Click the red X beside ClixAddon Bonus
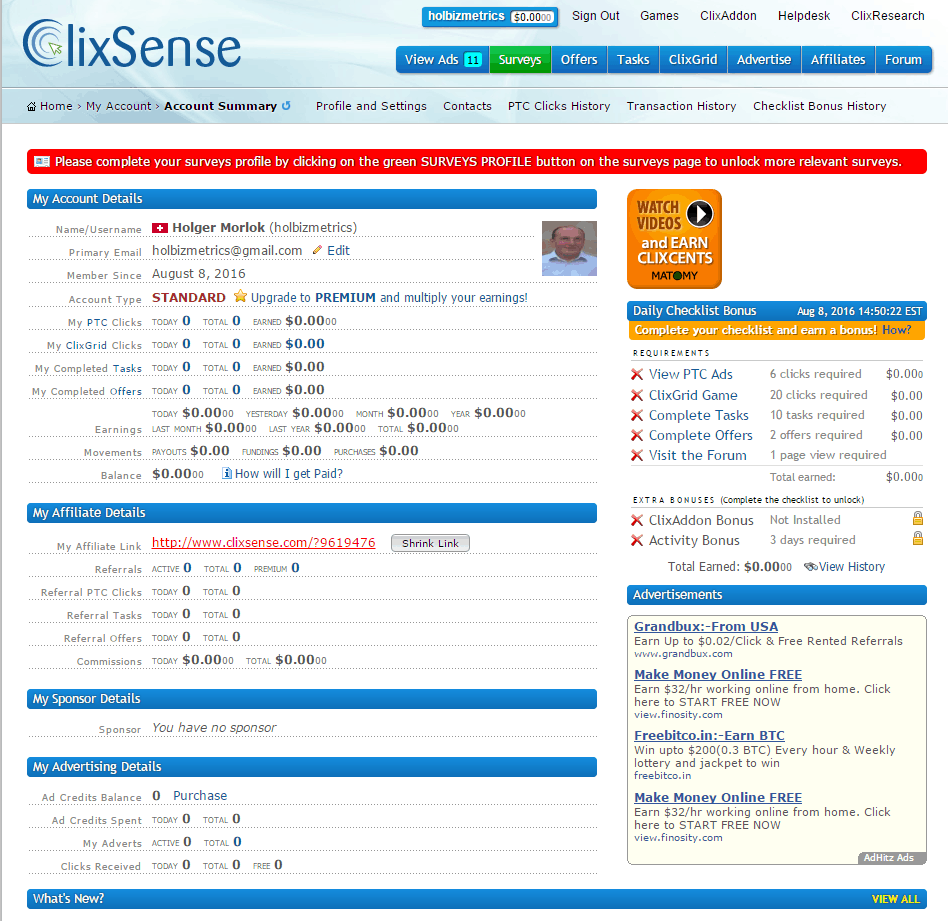The width and height of the screenshot is (948, 921). [637, 520]
